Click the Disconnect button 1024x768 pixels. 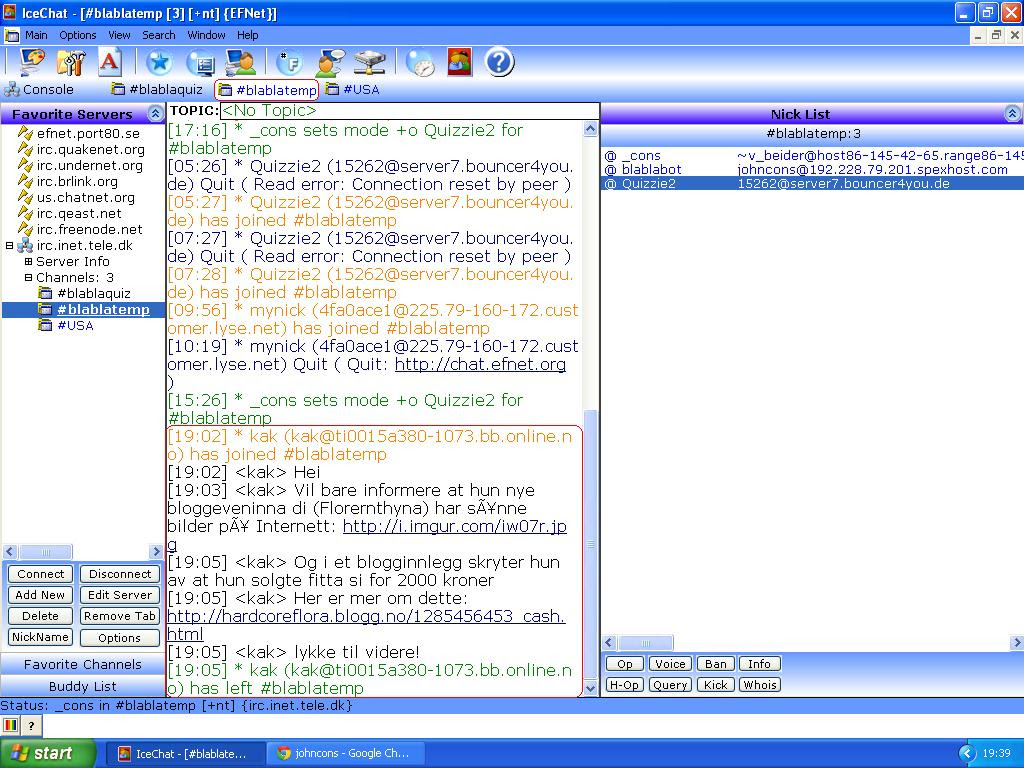[x=120, y=574]
